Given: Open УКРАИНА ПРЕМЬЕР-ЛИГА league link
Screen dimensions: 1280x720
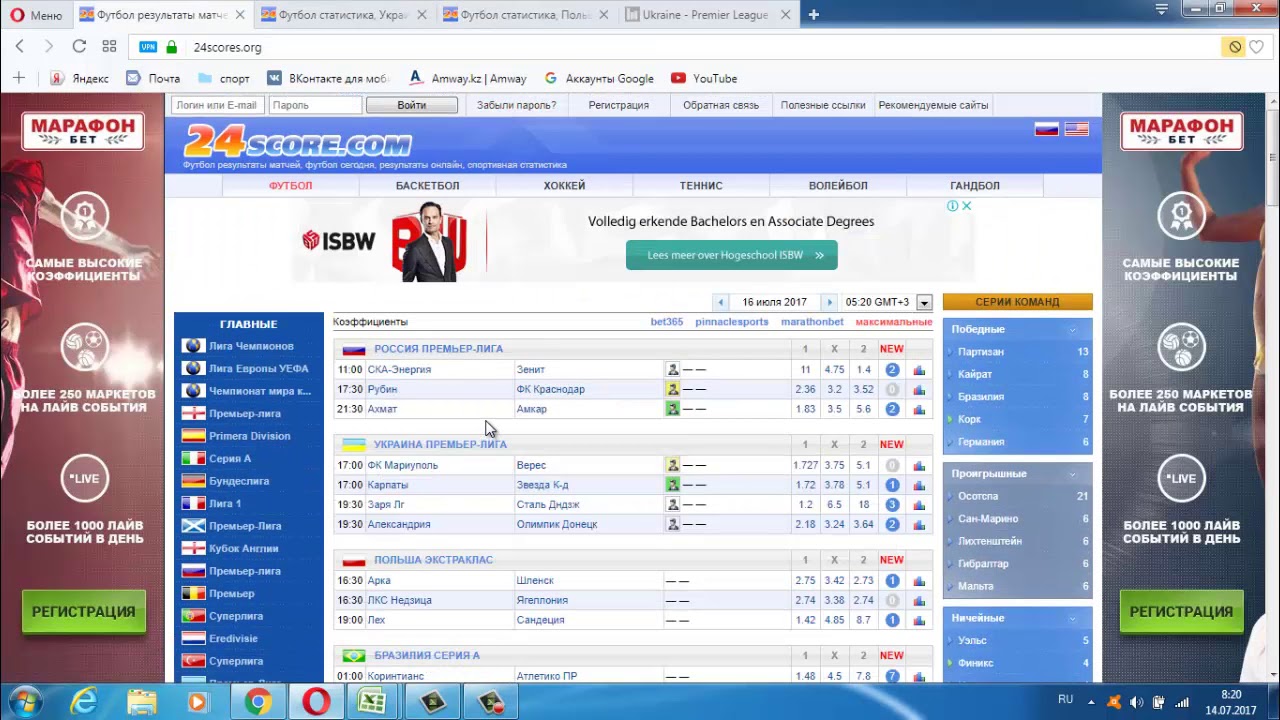Looking at the screenshot, I should (x=440, y=444).
